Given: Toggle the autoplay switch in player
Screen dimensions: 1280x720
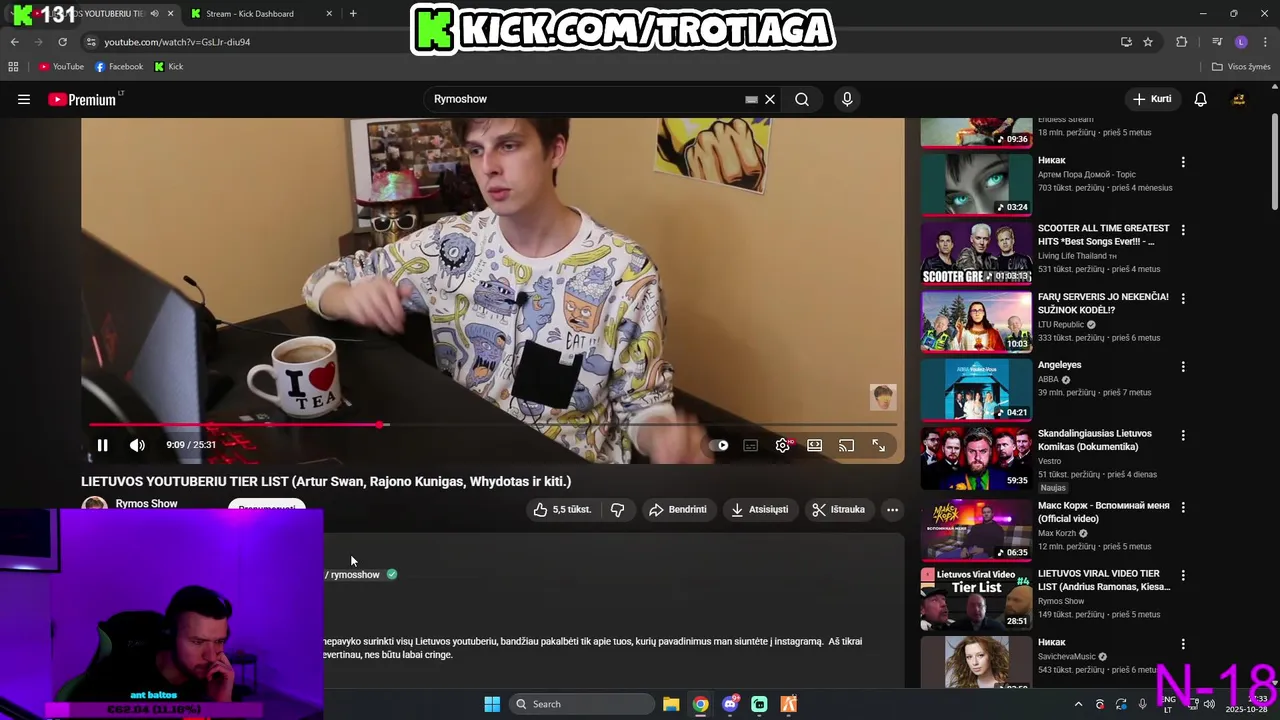Looking at the screenshot, I should [719, 445].
